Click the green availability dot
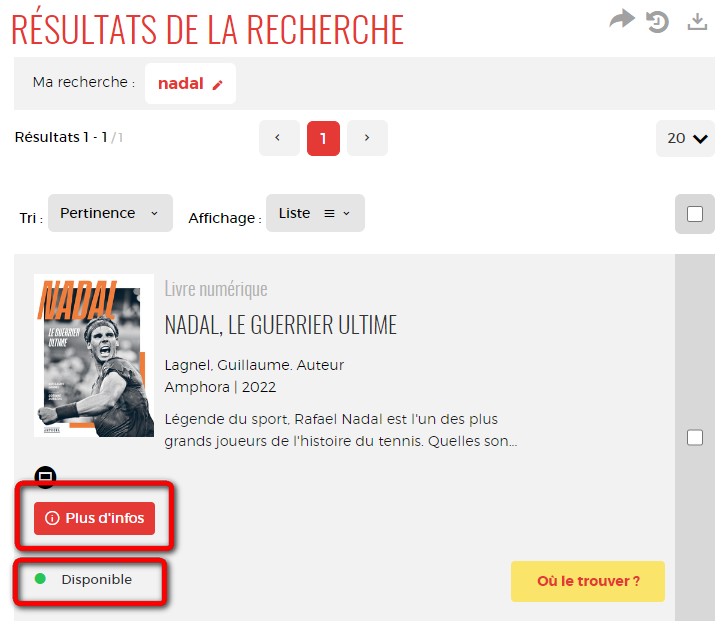This screenshot has height=635, width=728. 40,578
